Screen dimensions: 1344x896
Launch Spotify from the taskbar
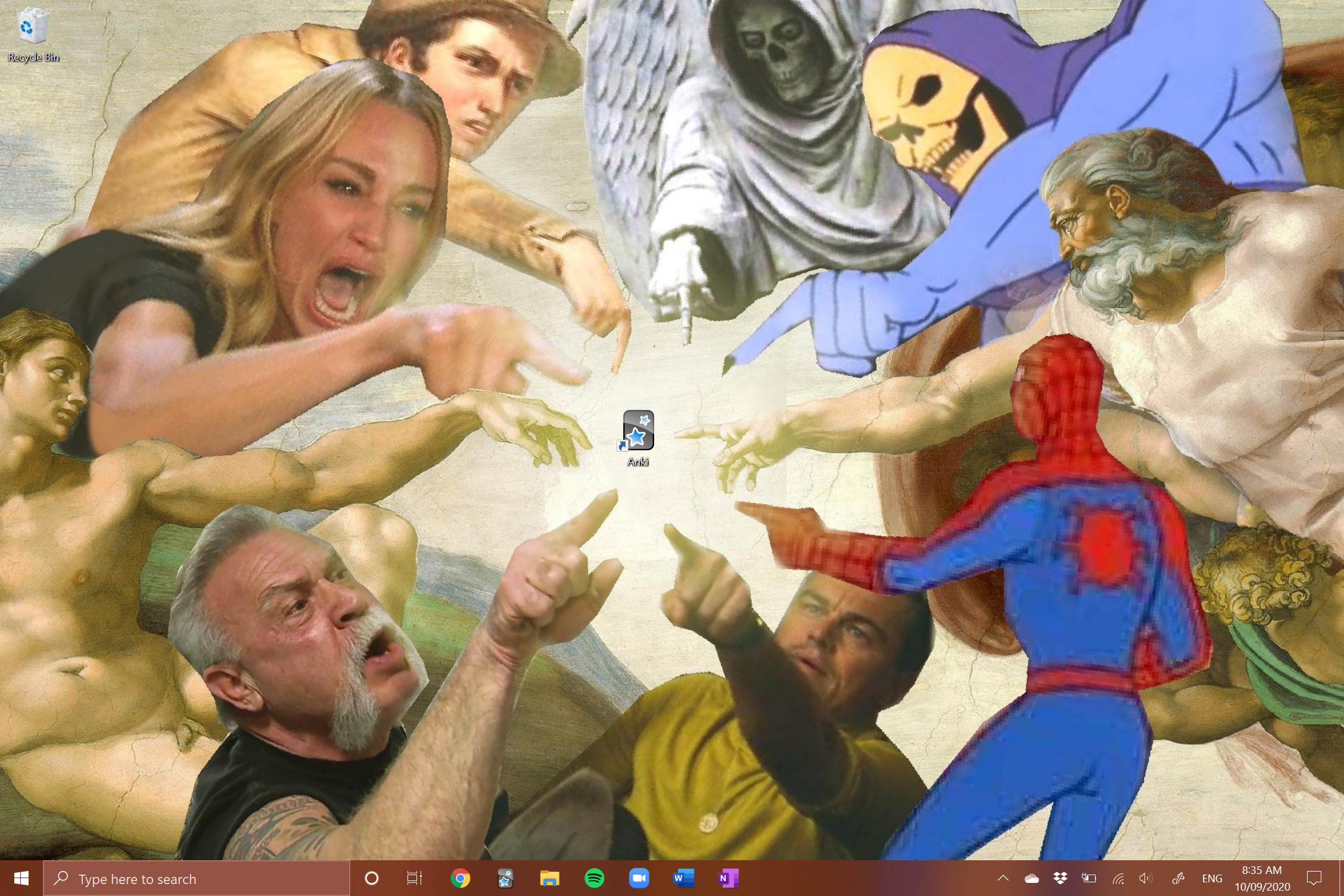coord(595,878)
